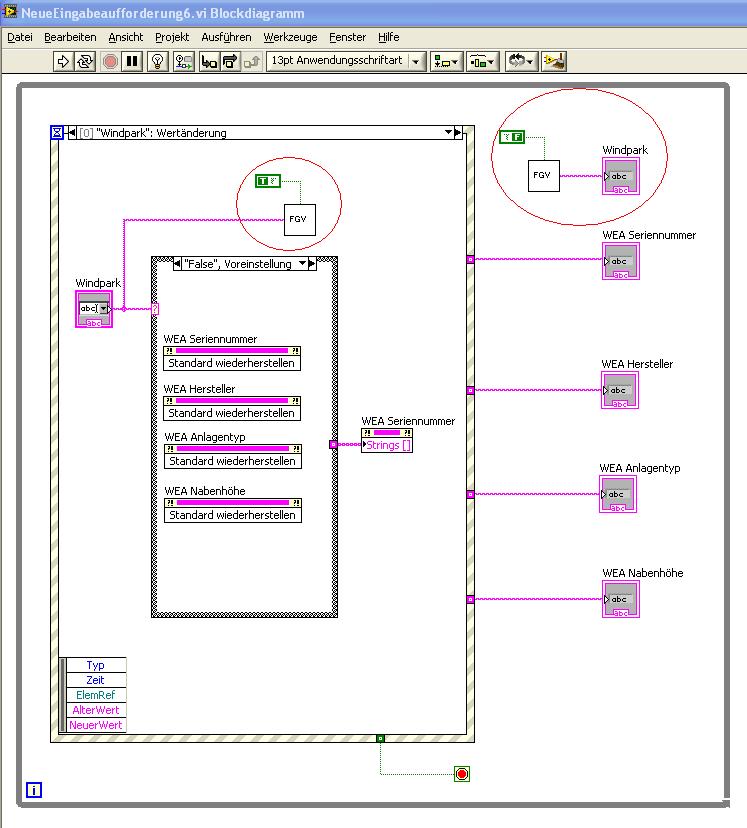Open the Datei menu
Image resolution: width=747 pixels, height=828 pixels.
20,37
